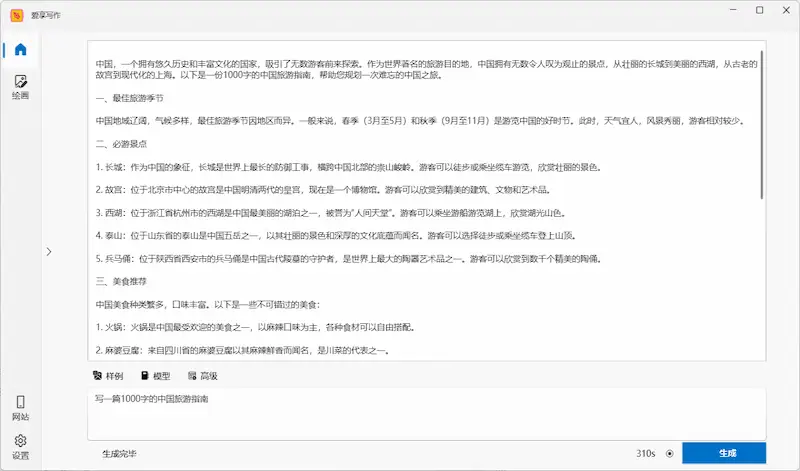This screenshot has height=471, width=800.
Task: Click the line starting 3. 西湖
Action: pos(331,213)
